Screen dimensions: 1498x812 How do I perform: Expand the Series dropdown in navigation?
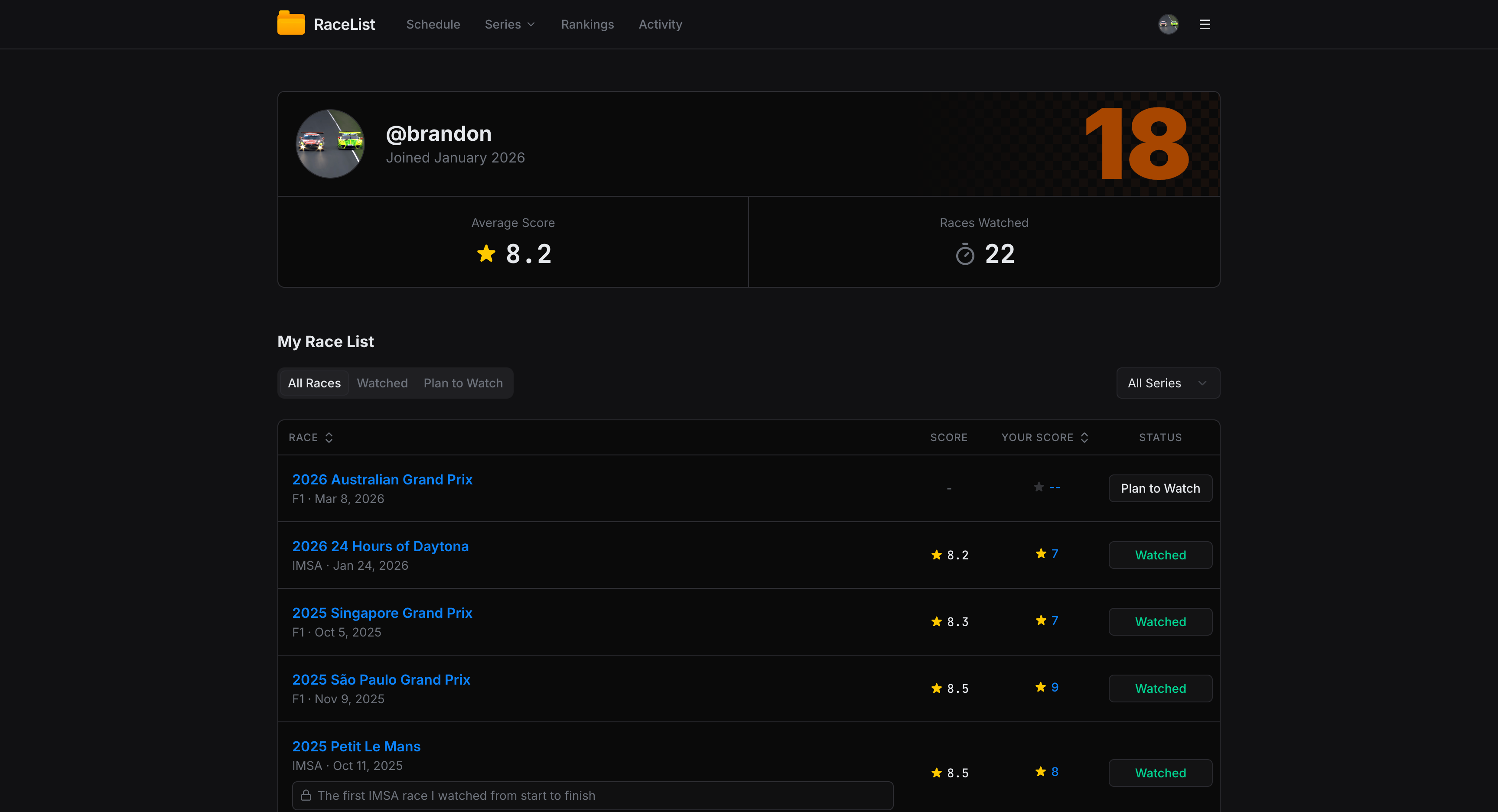[509, 24]
